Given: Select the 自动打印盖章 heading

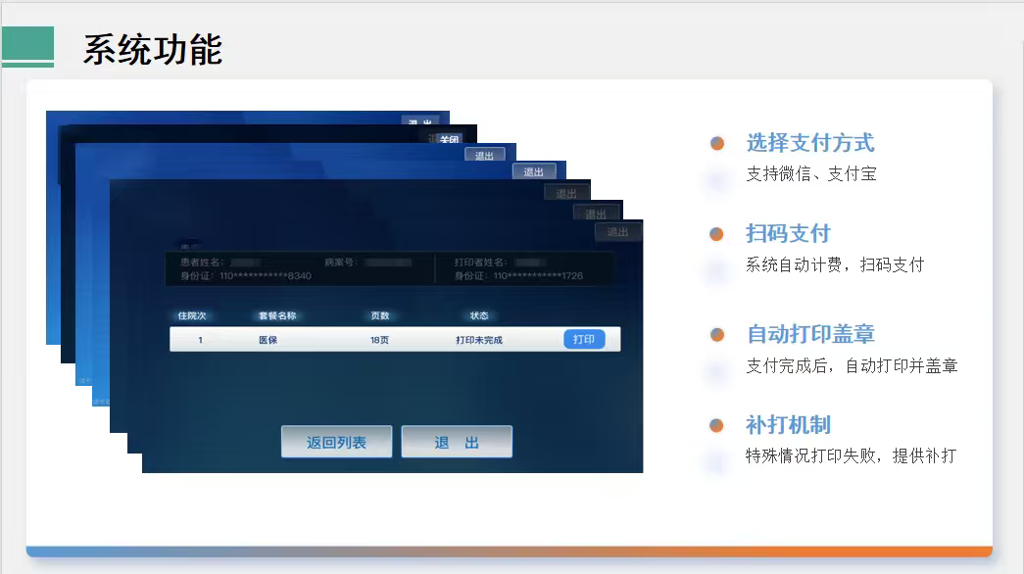Looking at the screenshot, I should click(811, 334).
